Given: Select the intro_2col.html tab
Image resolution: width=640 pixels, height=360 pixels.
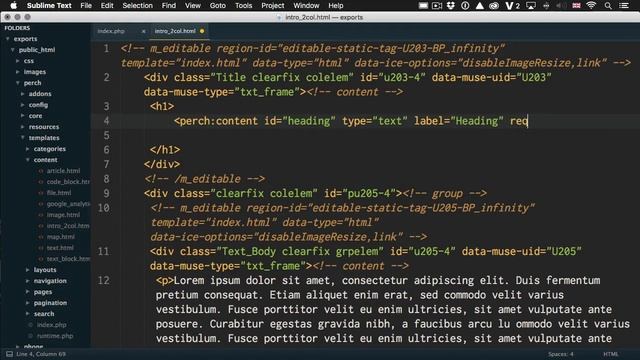Looking at the screenshot, I should [x=175, y=31].
